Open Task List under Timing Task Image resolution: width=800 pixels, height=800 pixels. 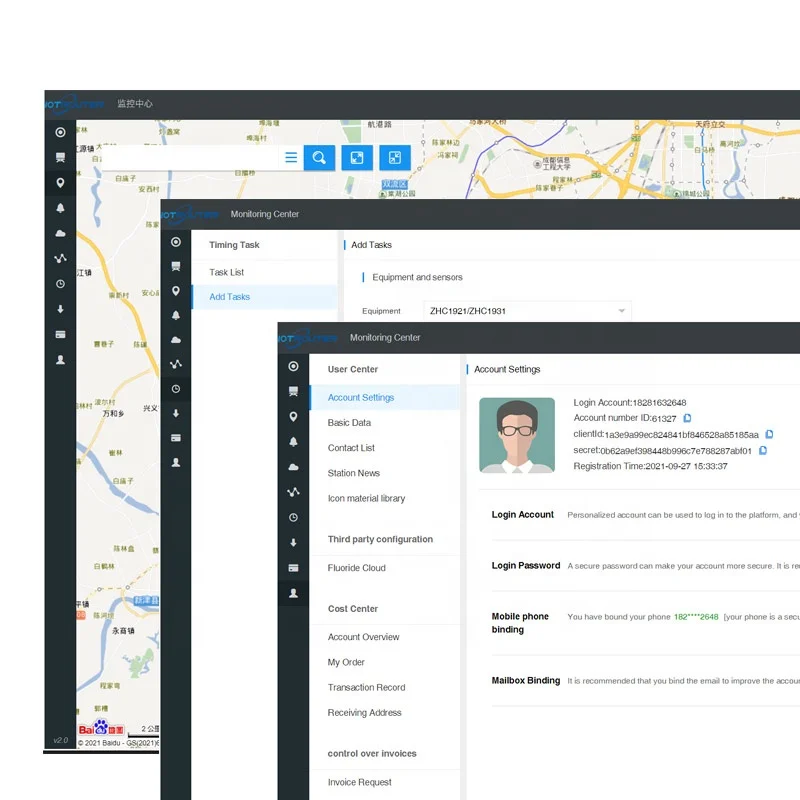[227, 272]
